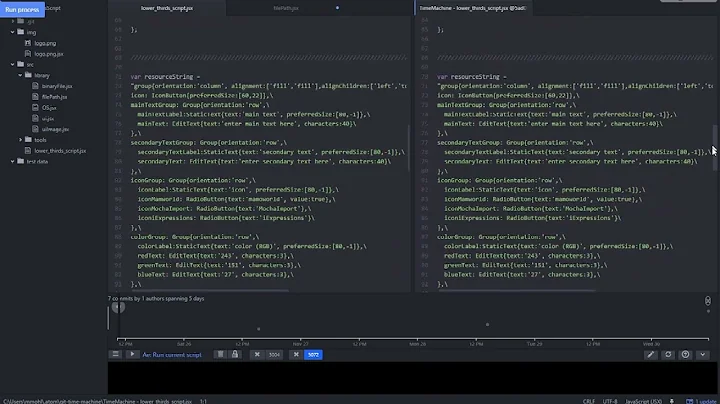720x404 pixels.
Task: Open filePath.jsx in the library folder
Action: pos(54,97)
